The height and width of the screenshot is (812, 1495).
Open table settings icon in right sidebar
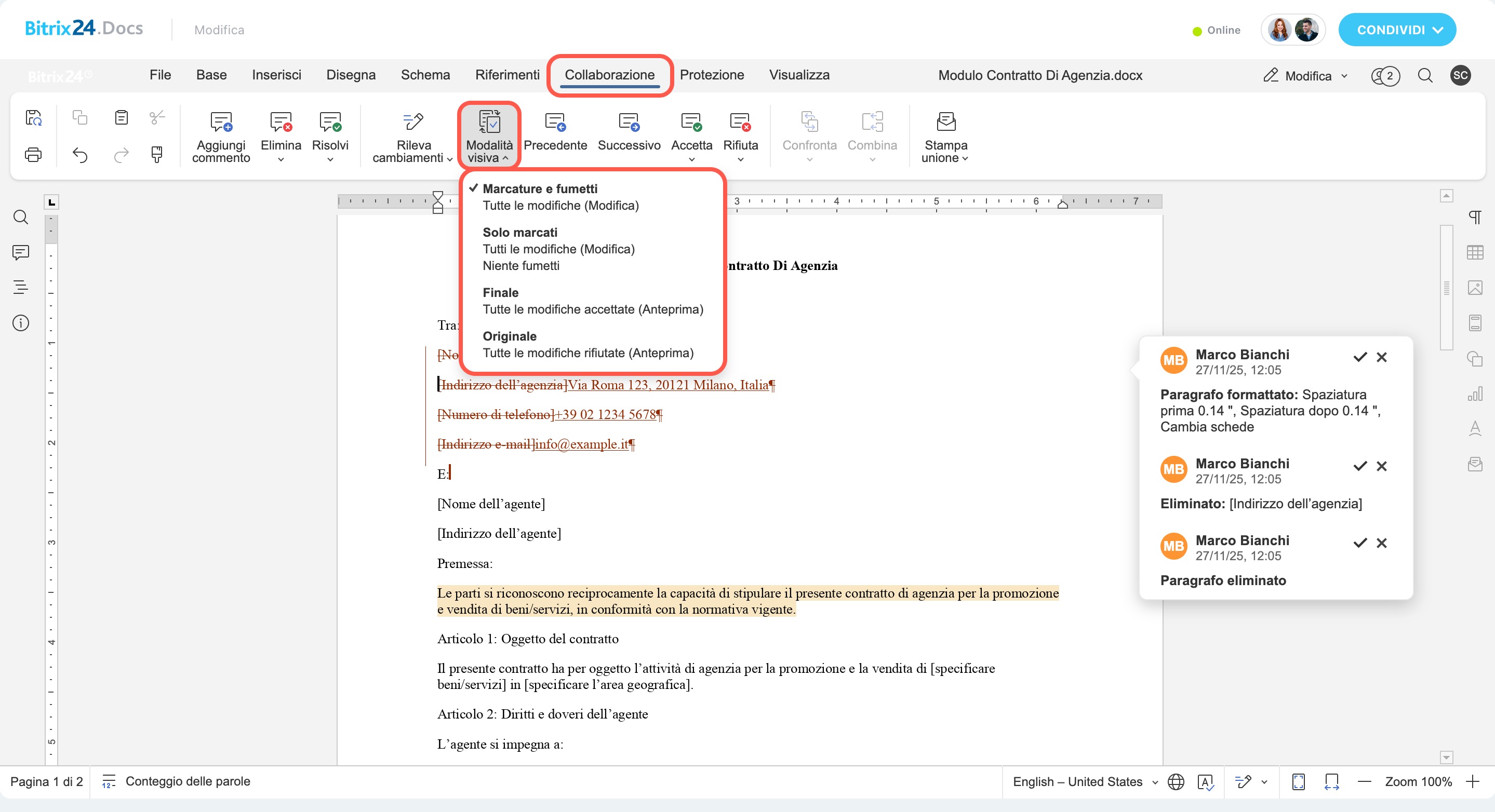(x=1474, y=252)
